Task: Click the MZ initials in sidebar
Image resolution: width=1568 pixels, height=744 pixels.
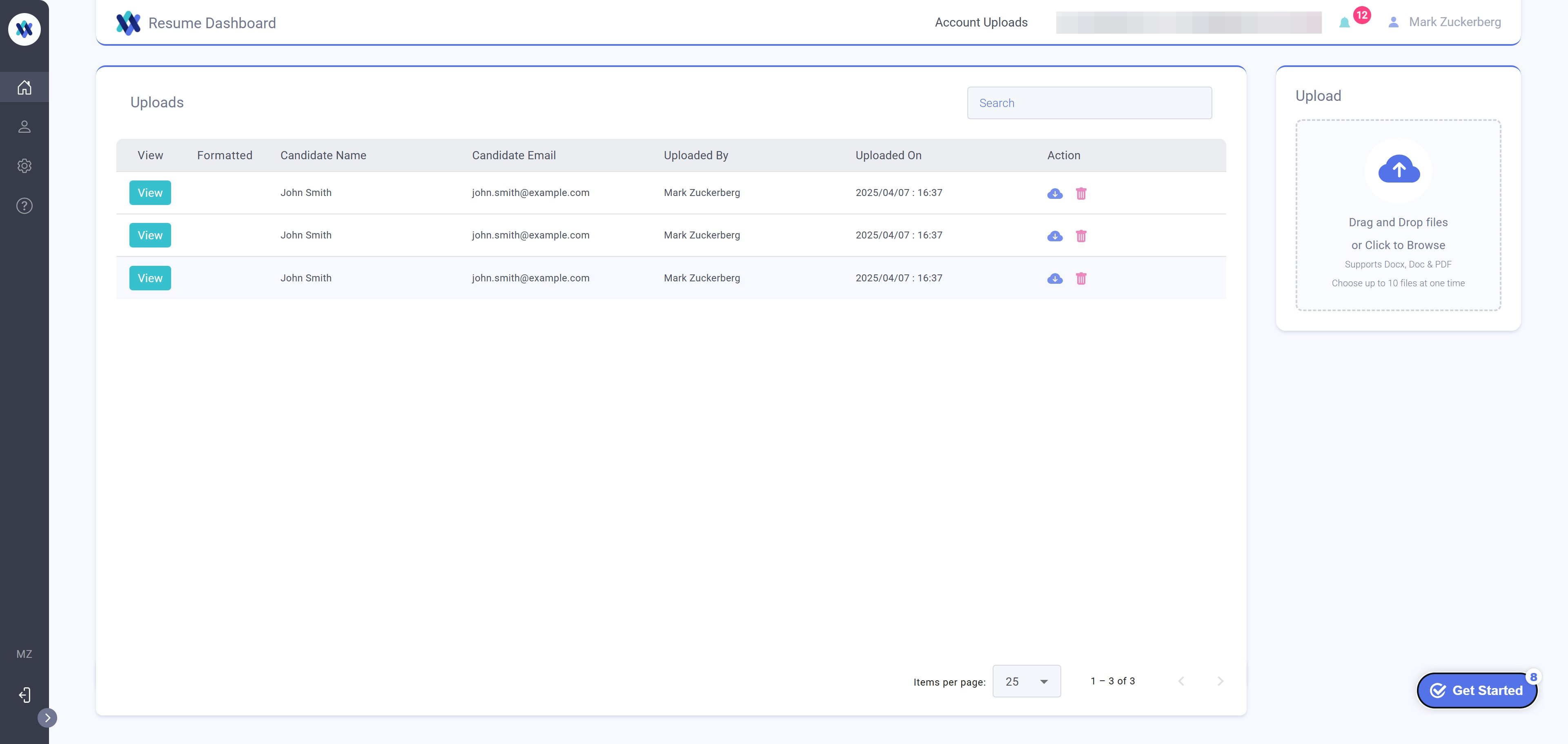Action: [24, 654]
